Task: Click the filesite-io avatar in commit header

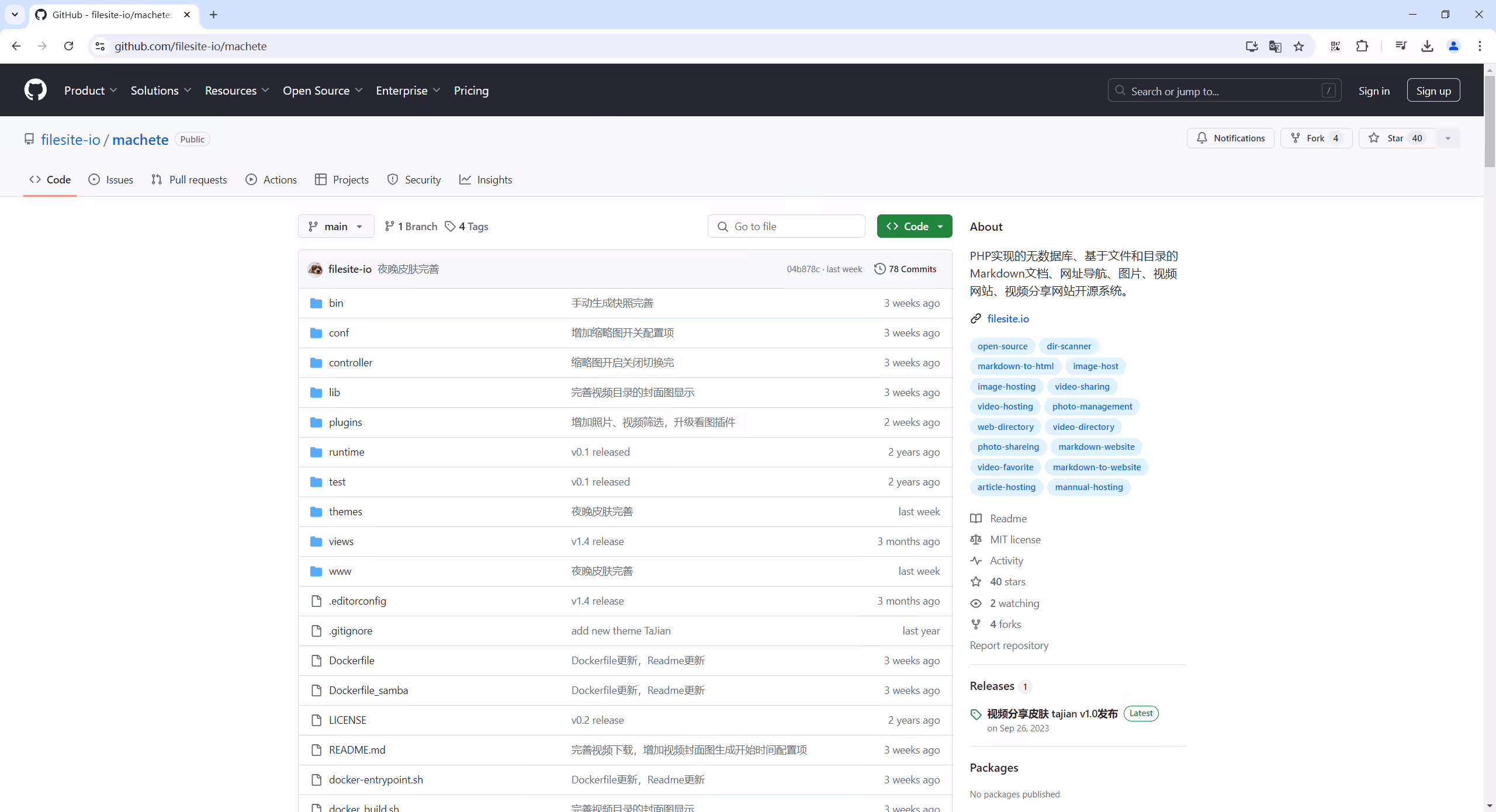Action: coord(316,269)
